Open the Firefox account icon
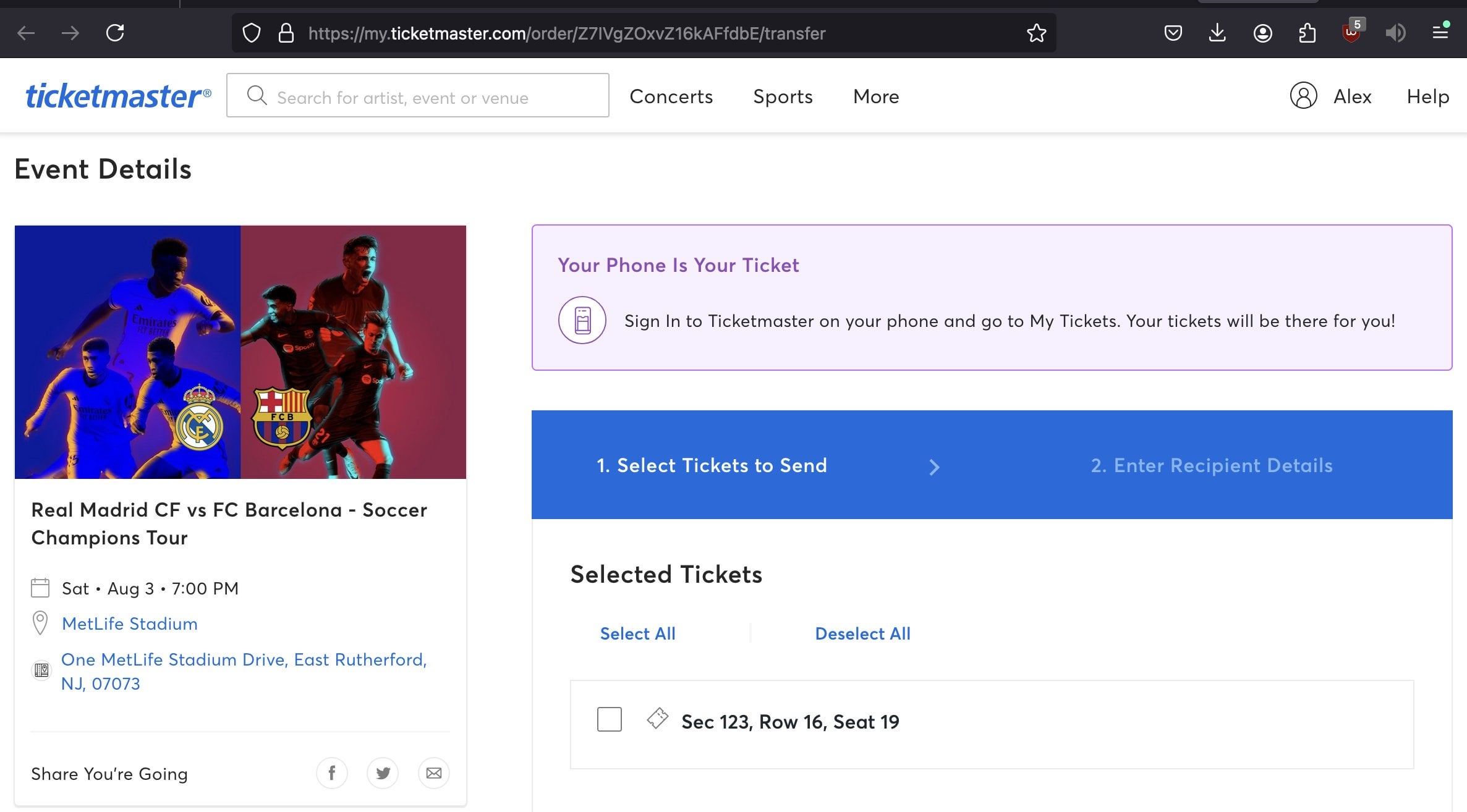This screenshot has height=812, width=1467. (x=1262, y=33)
